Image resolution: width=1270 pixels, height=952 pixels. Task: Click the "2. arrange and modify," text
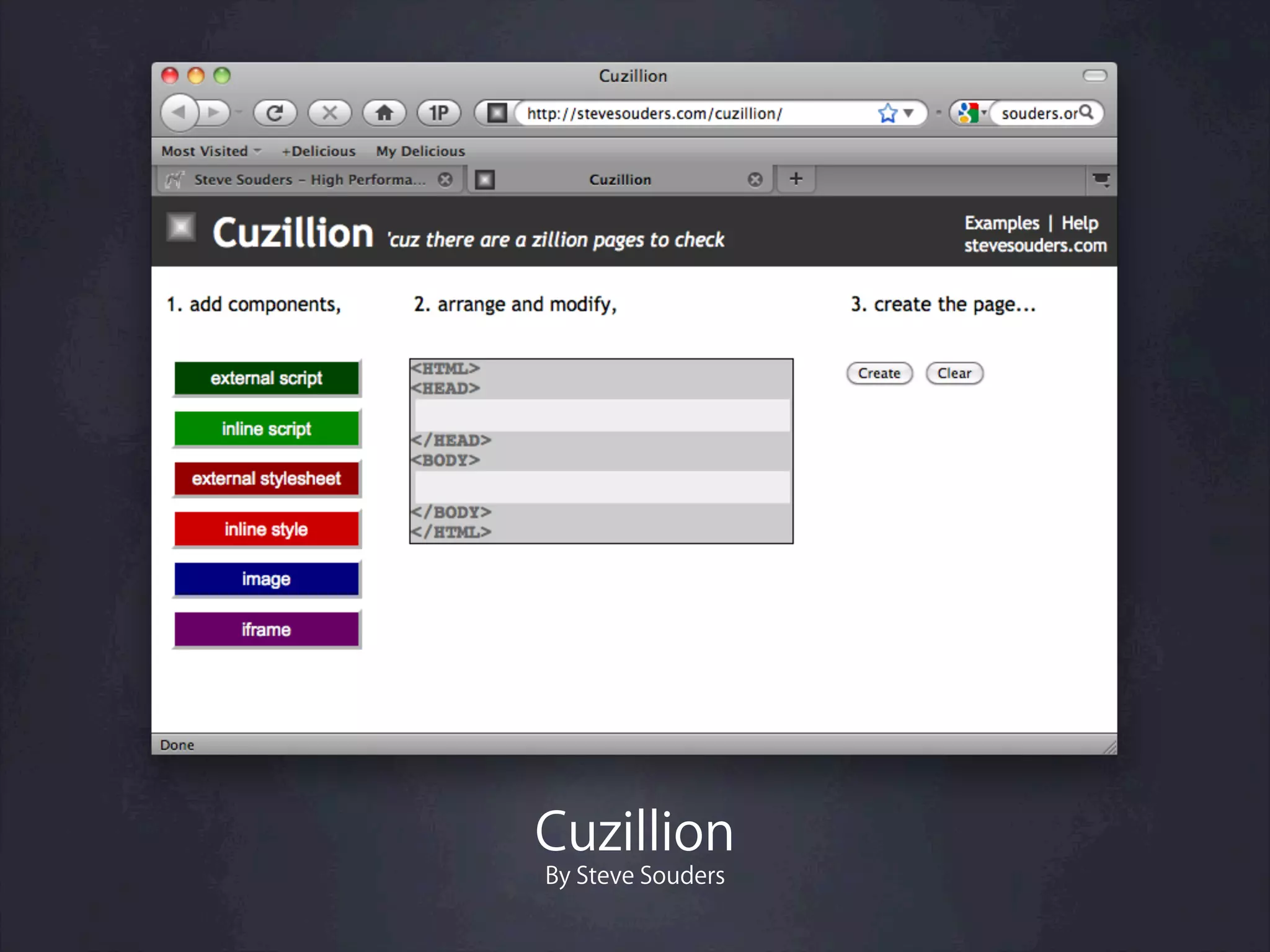pos(515,304)
